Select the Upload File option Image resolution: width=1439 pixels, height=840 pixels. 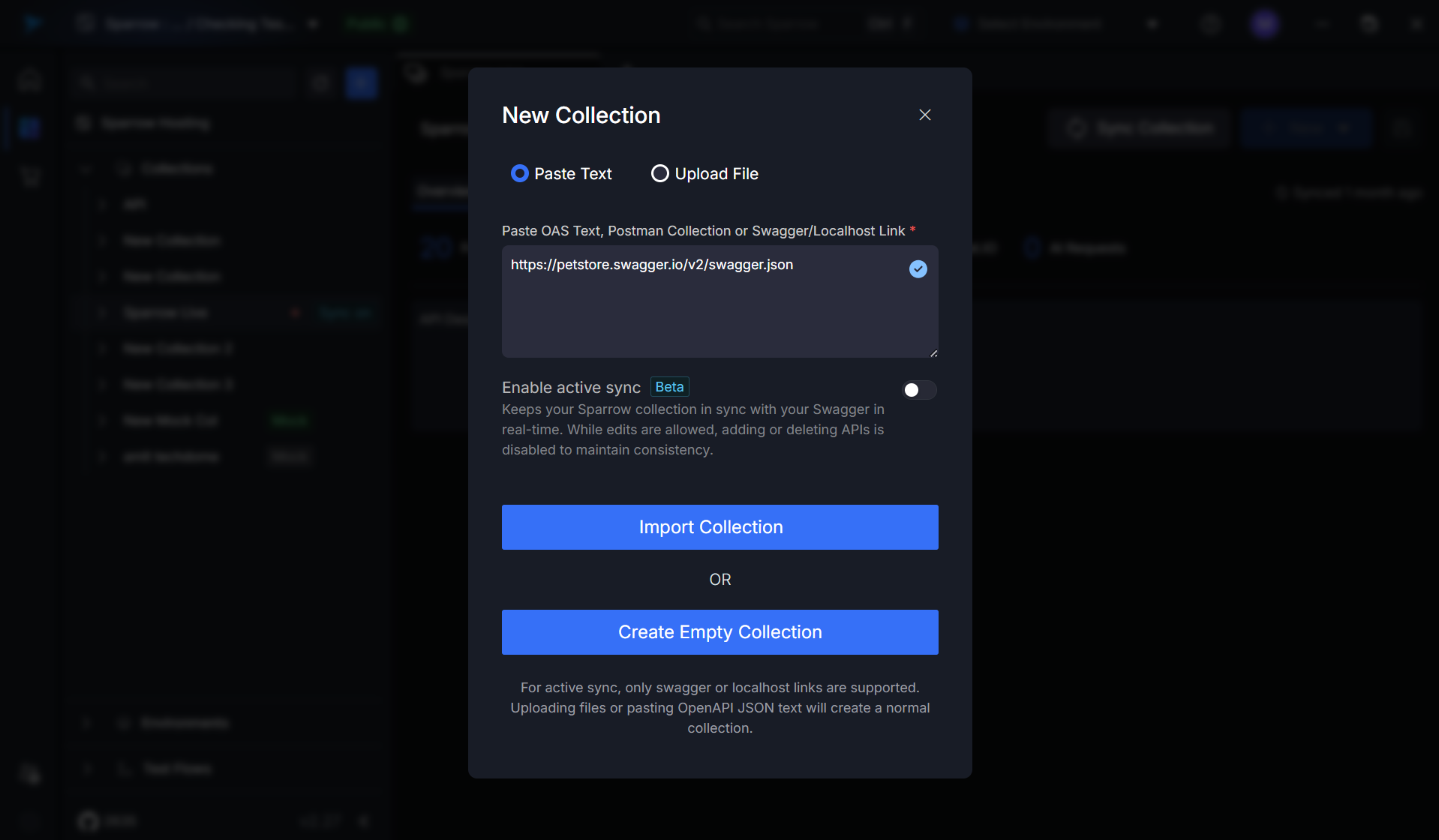[659, 173]
